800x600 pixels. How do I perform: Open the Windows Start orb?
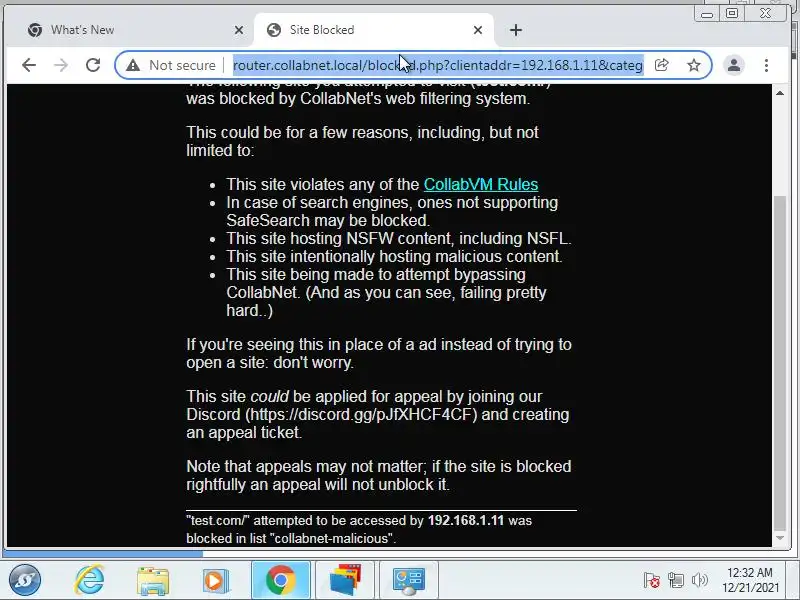coord(24,580)
